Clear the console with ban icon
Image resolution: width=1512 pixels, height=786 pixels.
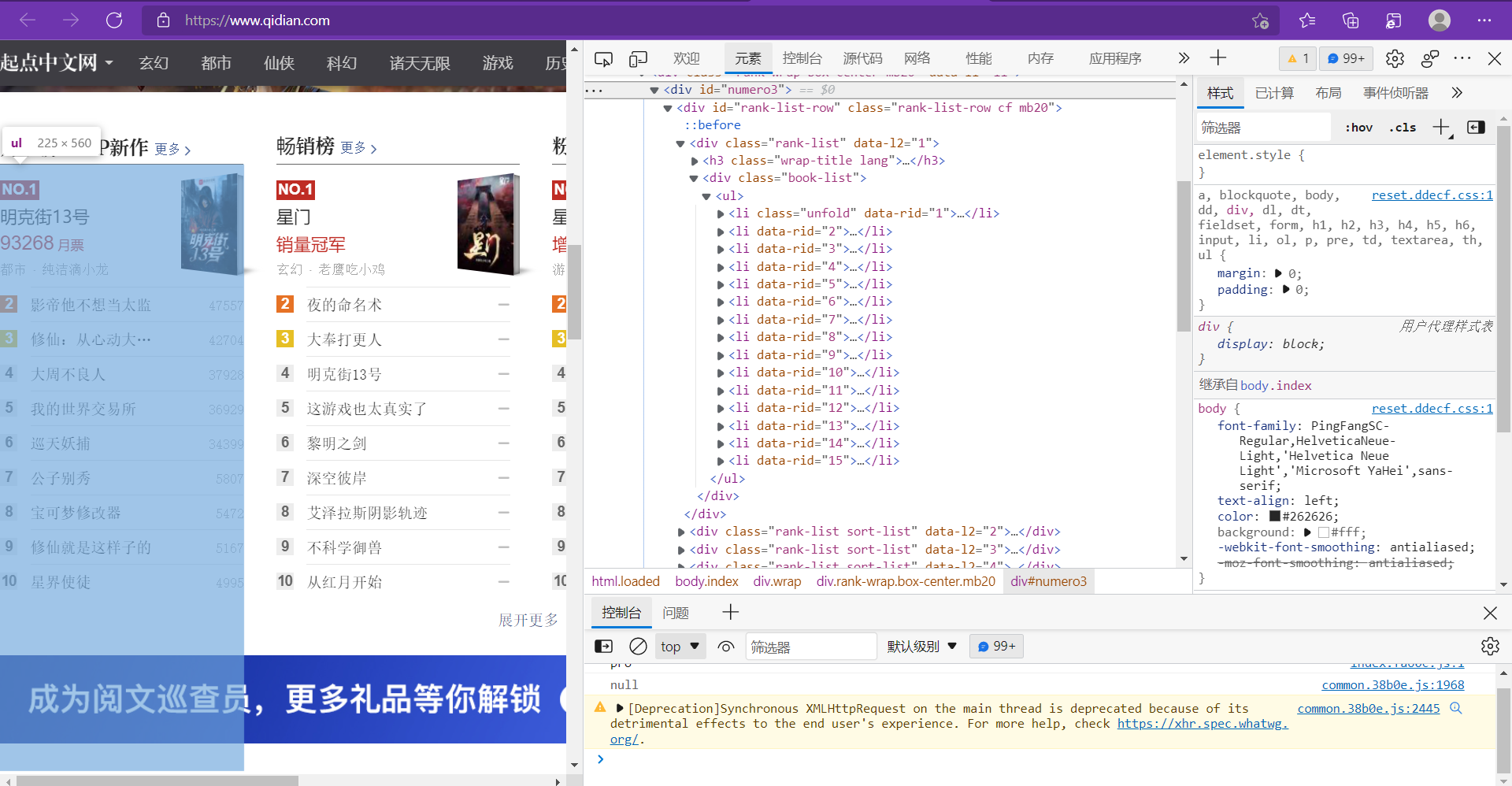pos(639,646)
